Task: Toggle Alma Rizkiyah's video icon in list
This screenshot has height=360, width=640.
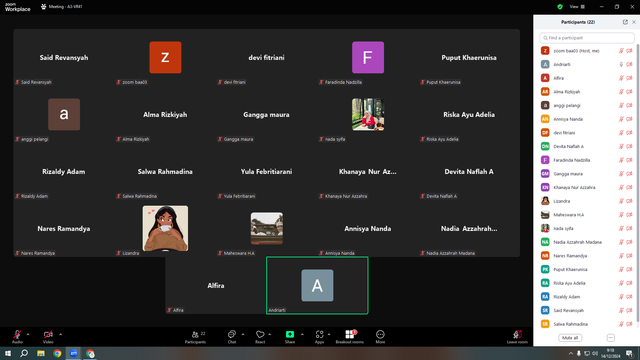Action: [629, 92]
